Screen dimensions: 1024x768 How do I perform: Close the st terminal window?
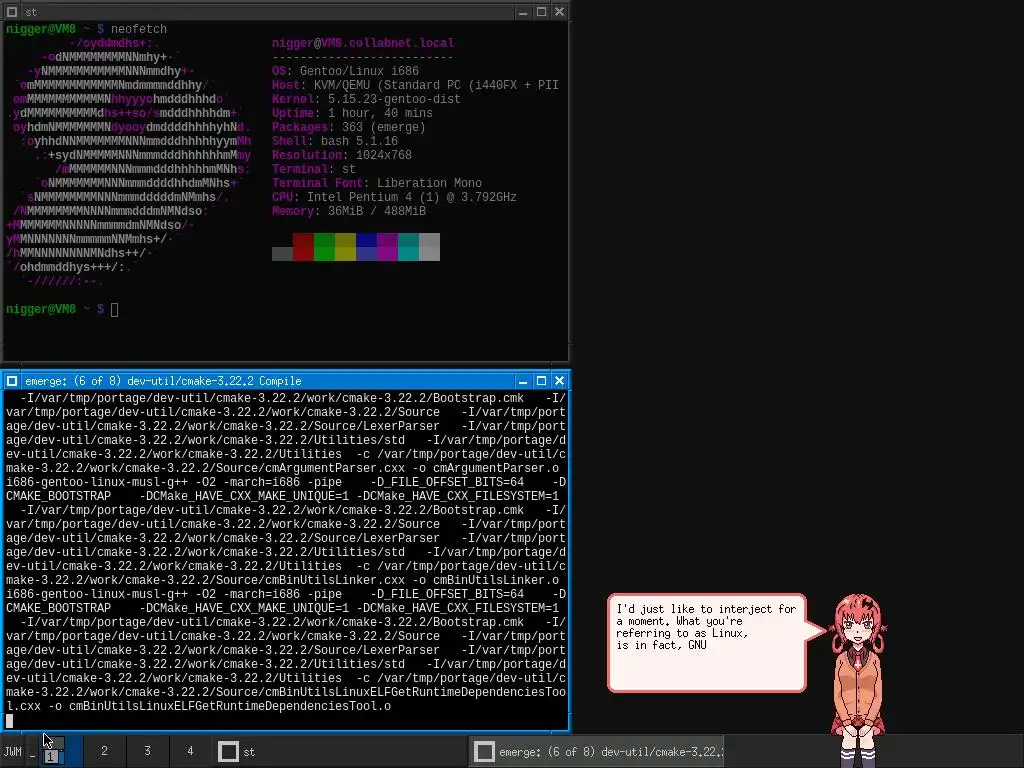[x=560, y=12]
